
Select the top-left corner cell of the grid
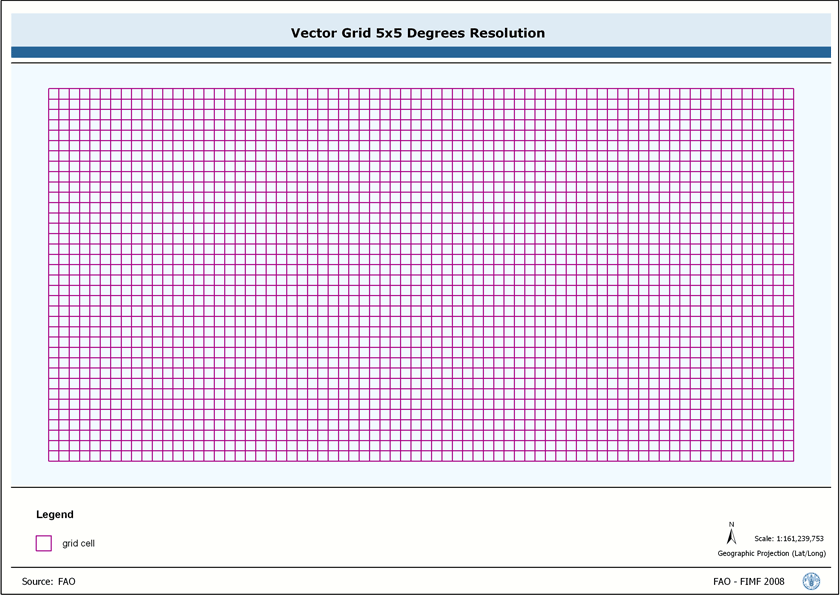(x=54, y=94)
